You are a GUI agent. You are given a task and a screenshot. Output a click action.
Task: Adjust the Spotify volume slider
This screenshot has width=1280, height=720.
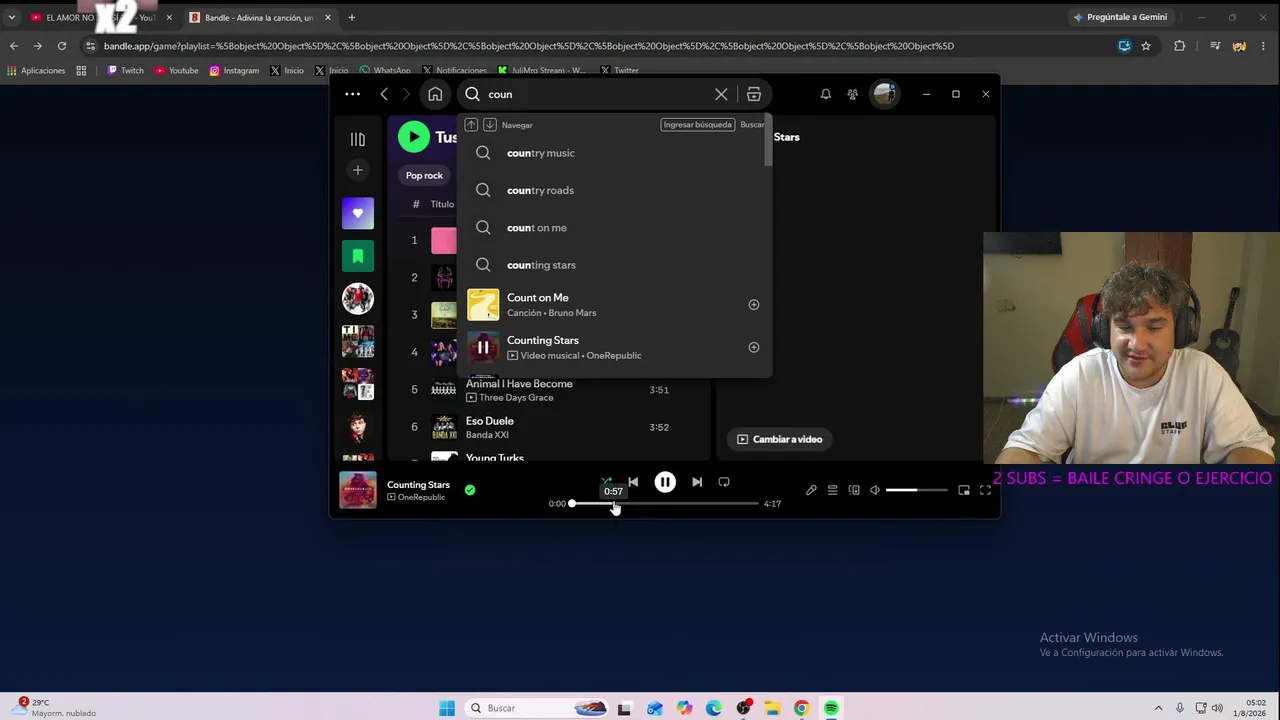coord(916,490)
